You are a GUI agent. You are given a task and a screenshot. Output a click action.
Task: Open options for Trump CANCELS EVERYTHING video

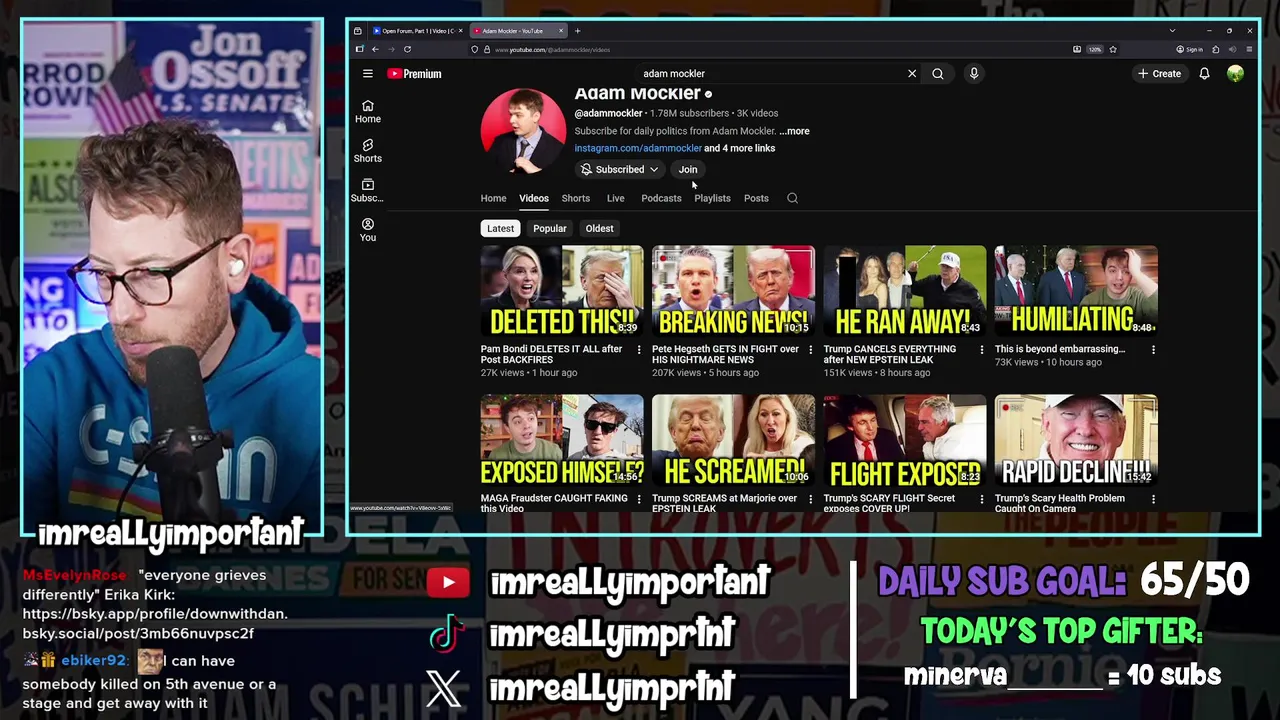coord(982,350)
